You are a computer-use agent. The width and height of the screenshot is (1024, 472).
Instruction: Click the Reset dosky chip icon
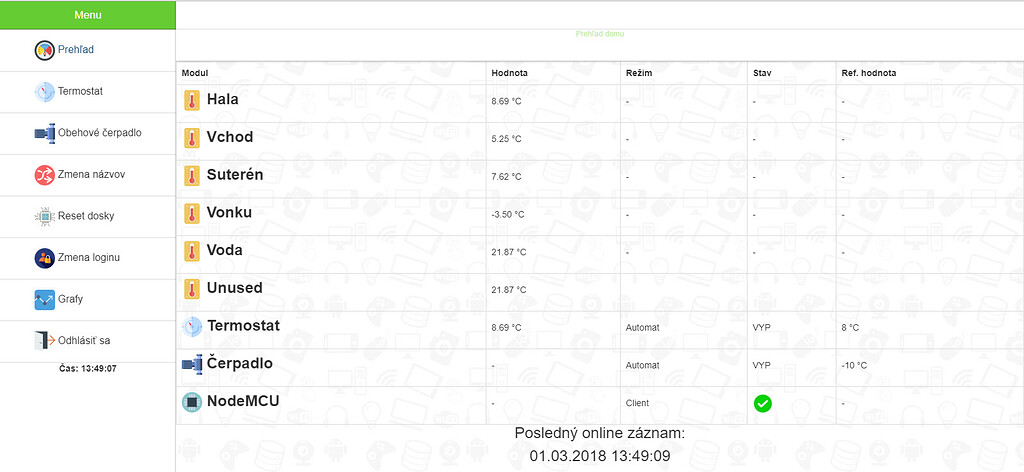click(44, 216)
